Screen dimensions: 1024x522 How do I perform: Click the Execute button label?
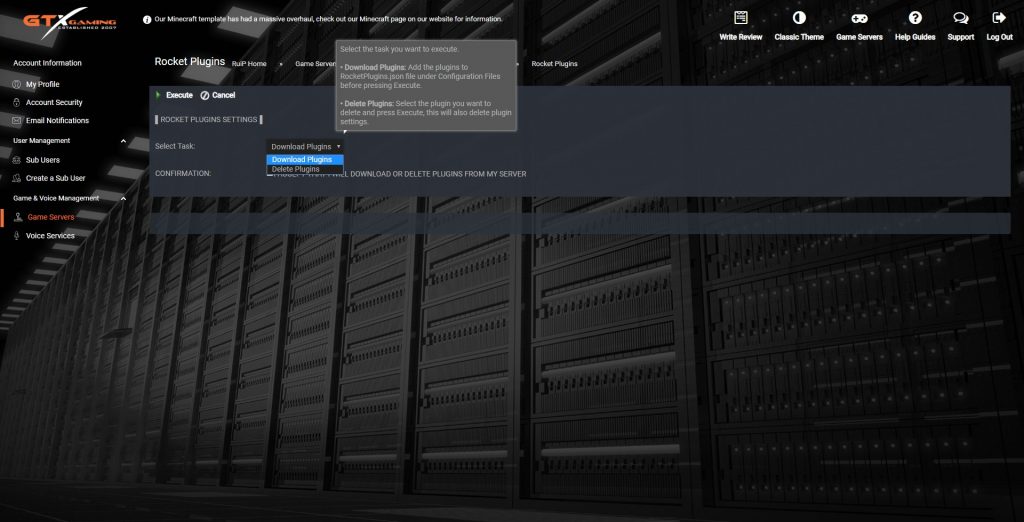click(179, 95)
